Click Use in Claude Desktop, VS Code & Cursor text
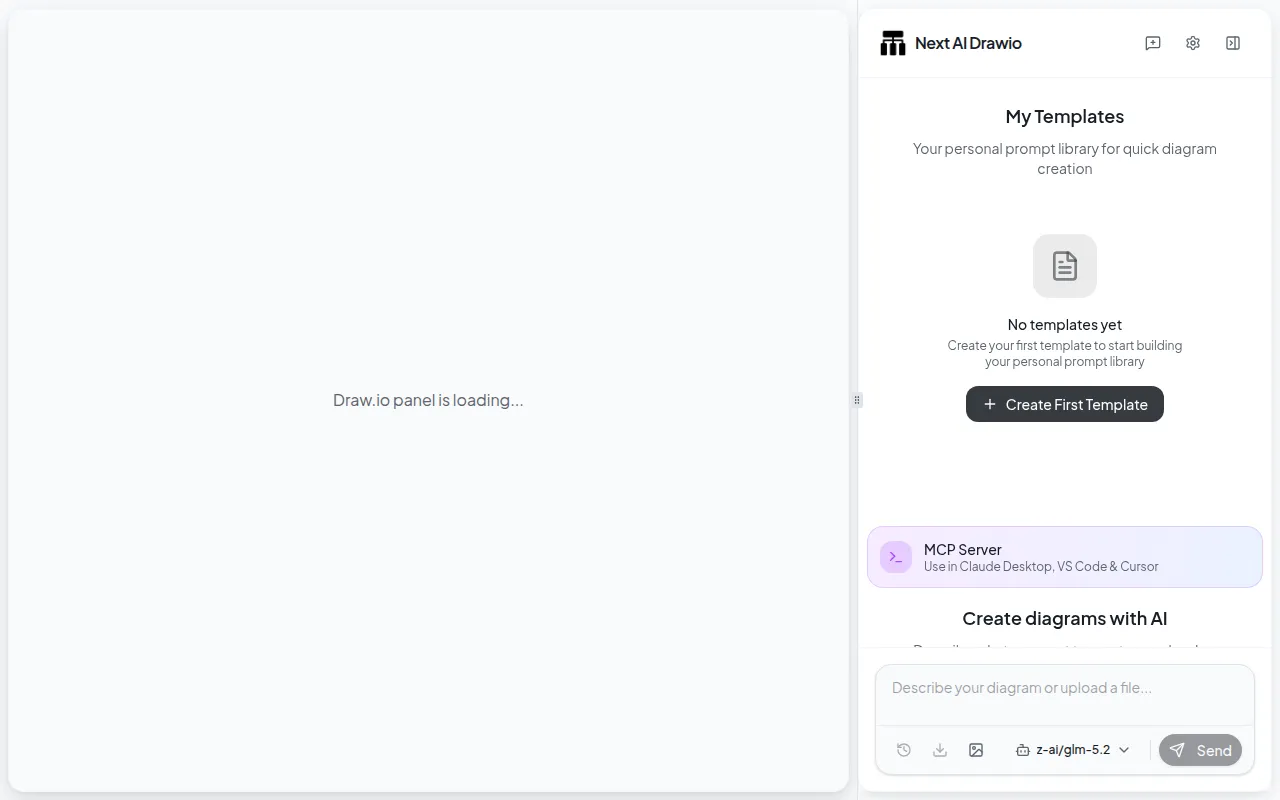 (1041, 566)
